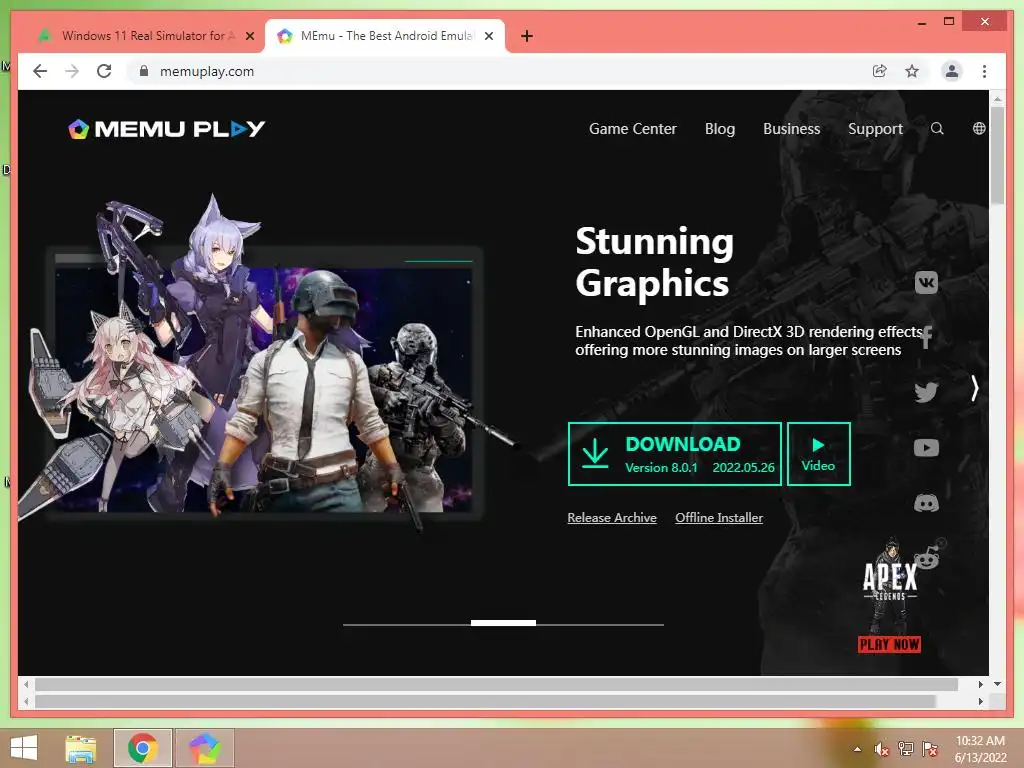Open MEmu's Reddit community icon
The width and height of the screenshot is (1024, 768).
[927, 556]
